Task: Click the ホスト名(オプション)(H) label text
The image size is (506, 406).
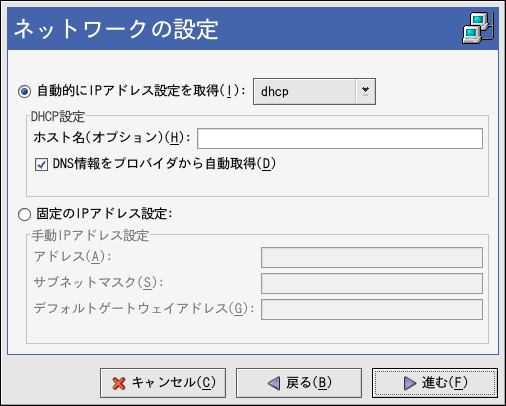Action: pyautogui.click(x=112, y=137)
